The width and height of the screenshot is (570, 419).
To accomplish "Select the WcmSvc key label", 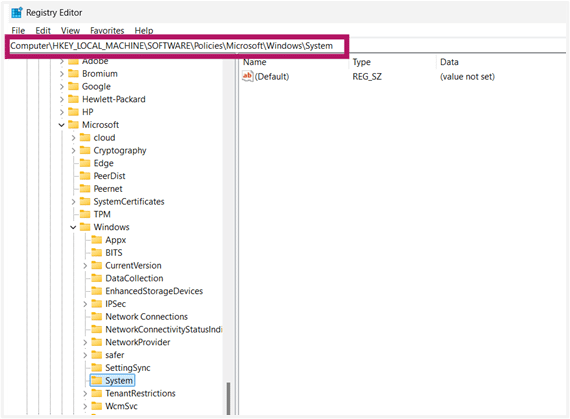I will pyautogui.click(x=121, y=406).
